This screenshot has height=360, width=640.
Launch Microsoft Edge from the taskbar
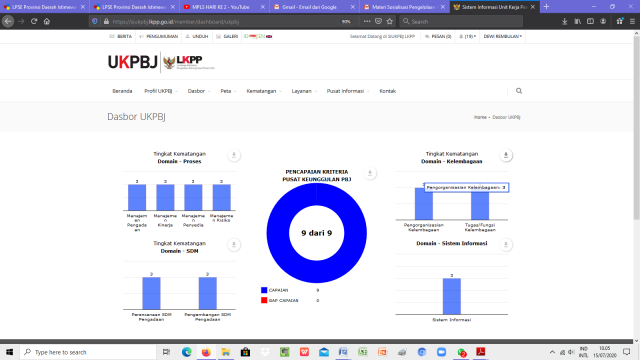coord(187,352)
